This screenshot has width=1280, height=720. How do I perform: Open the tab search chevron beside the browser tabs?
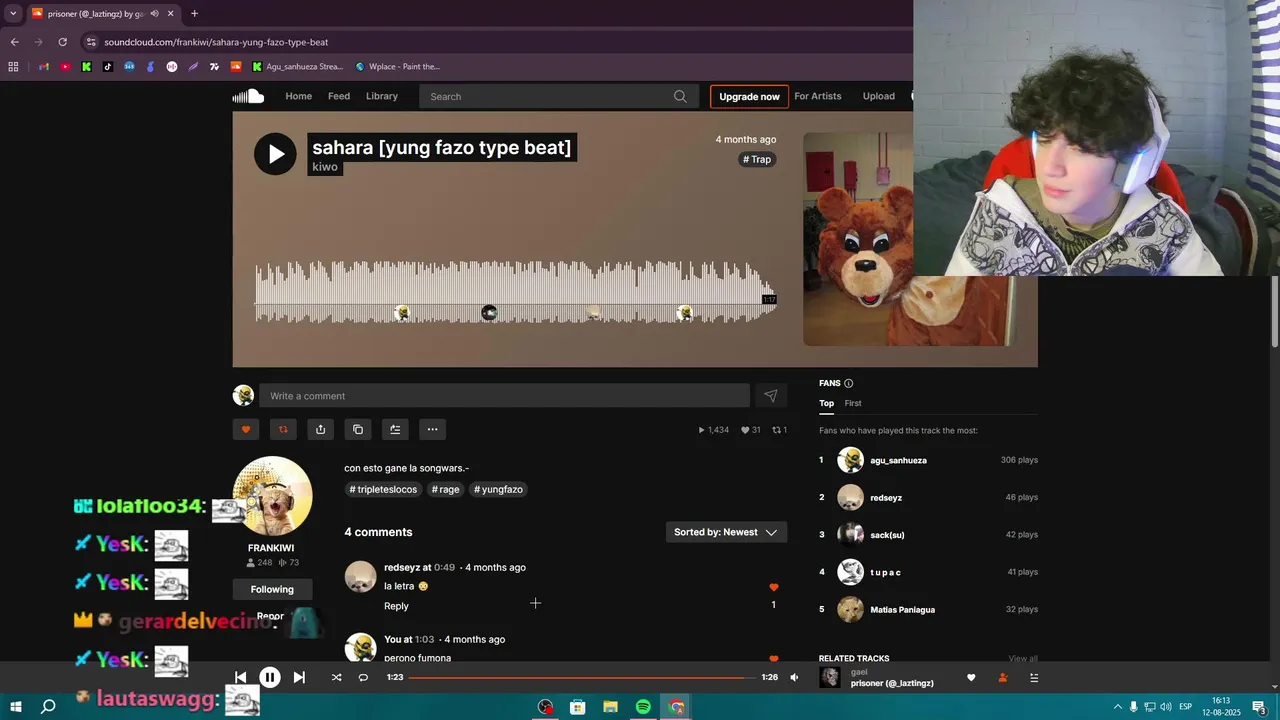(13, 14)
